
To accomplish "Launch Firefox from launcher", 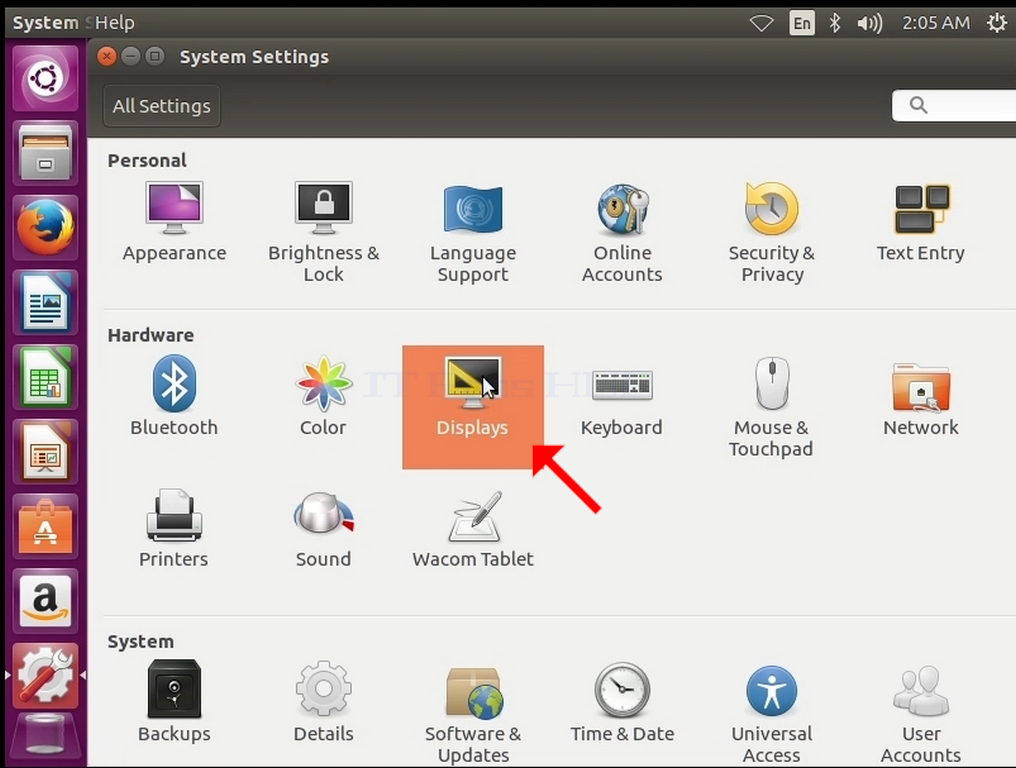I will click(45, 227).
